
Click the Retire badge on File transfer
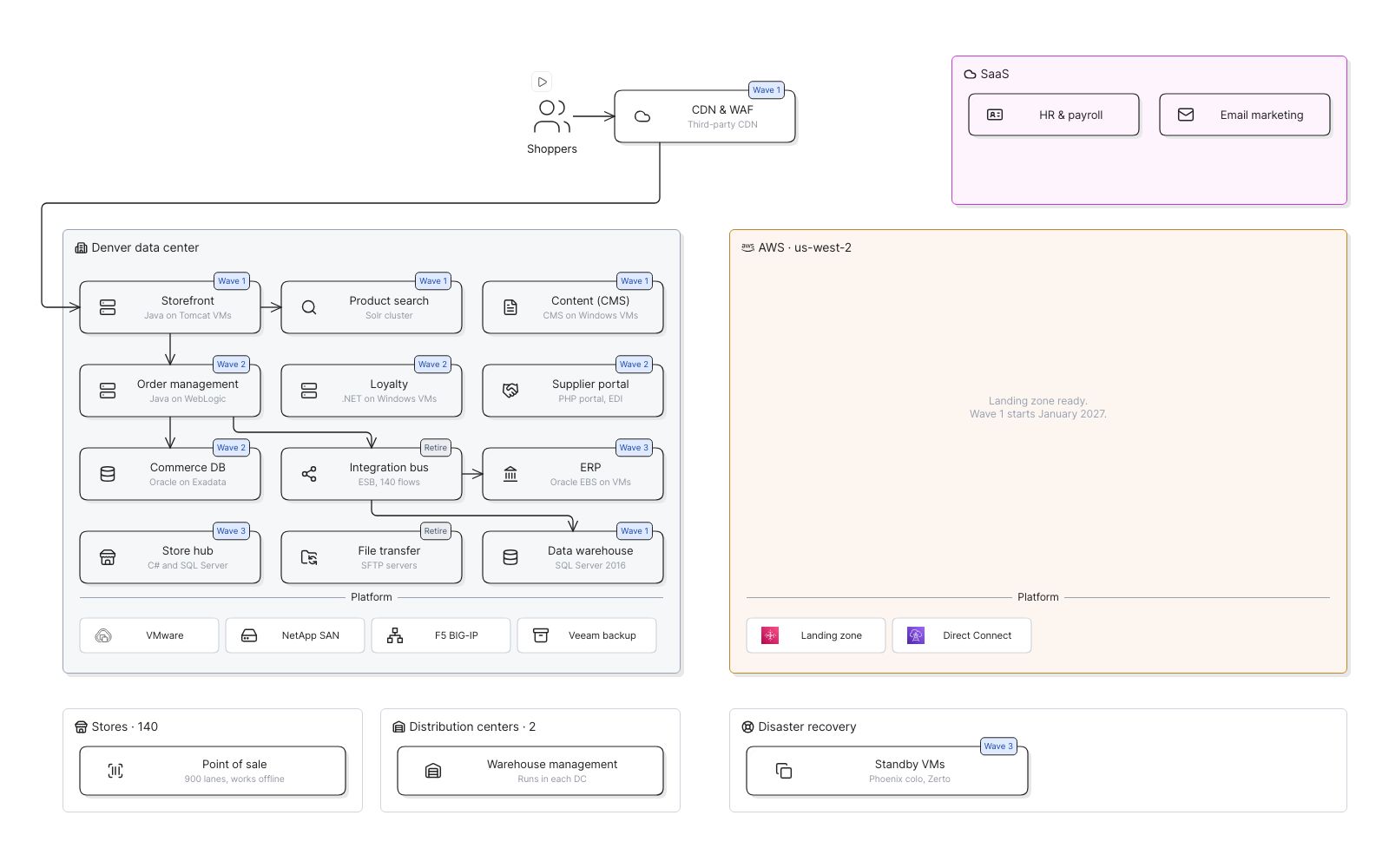[x=436, y=531]
